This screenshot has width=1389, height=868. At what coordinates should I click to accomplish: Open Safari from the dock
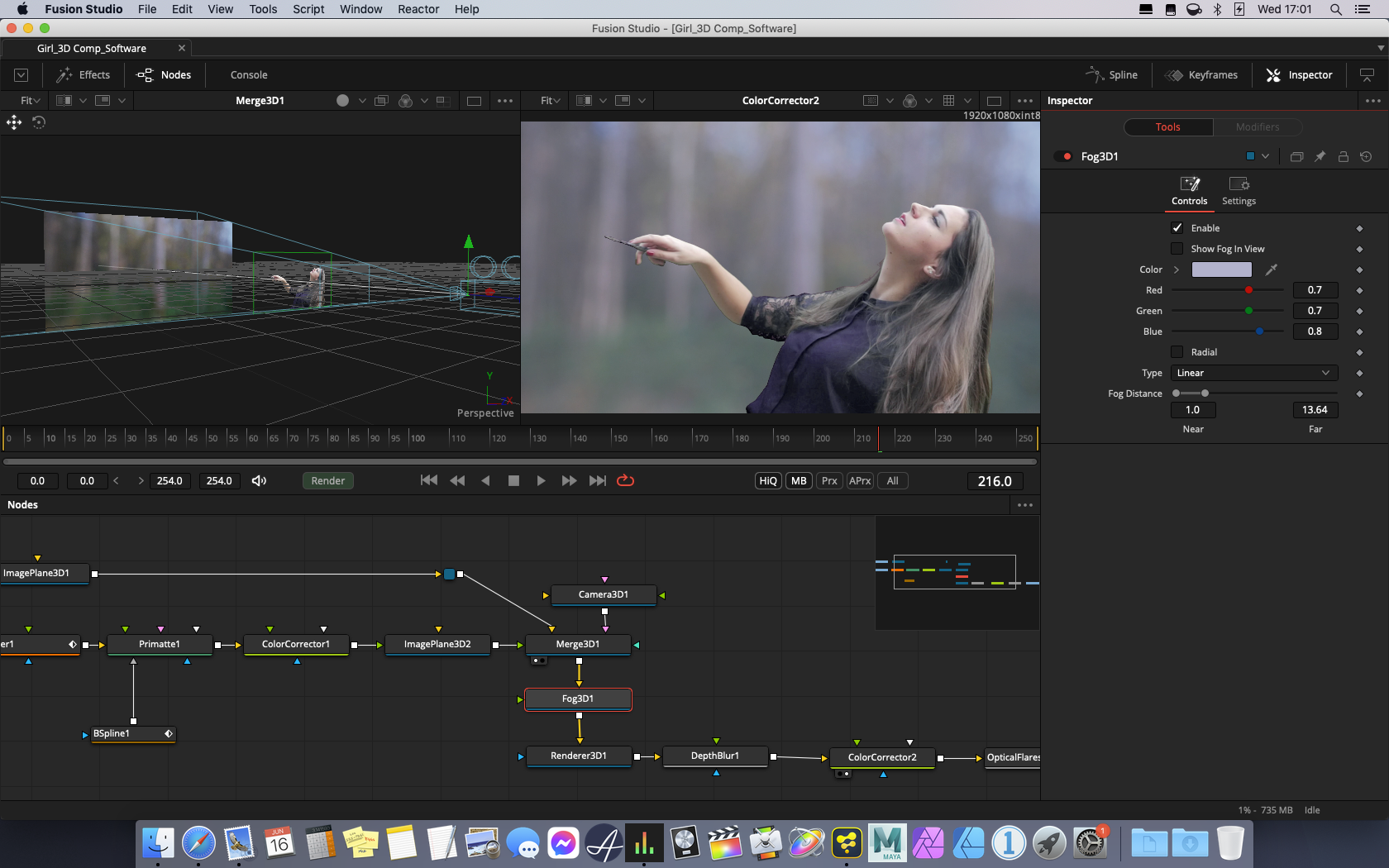tap(198, 843)
